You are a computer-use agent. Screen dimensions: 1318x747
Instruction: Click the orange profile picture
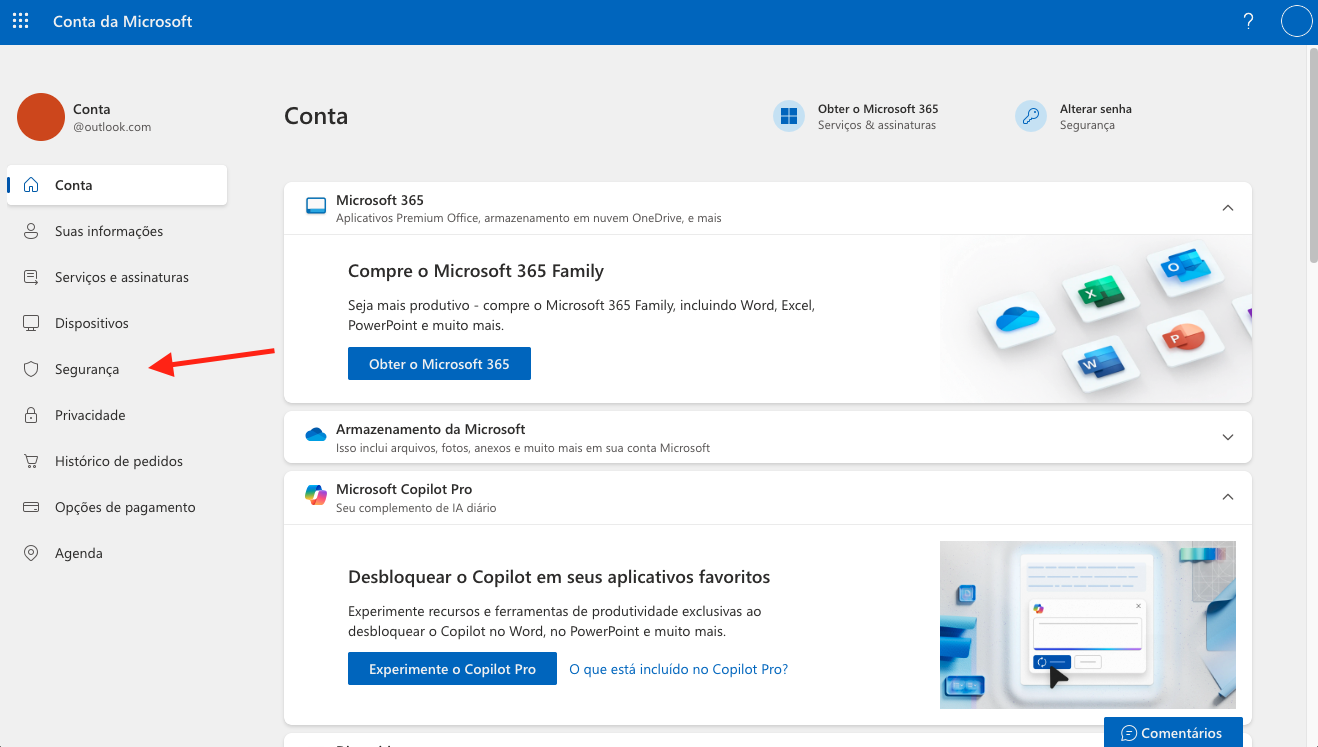[x=41, y=117]
